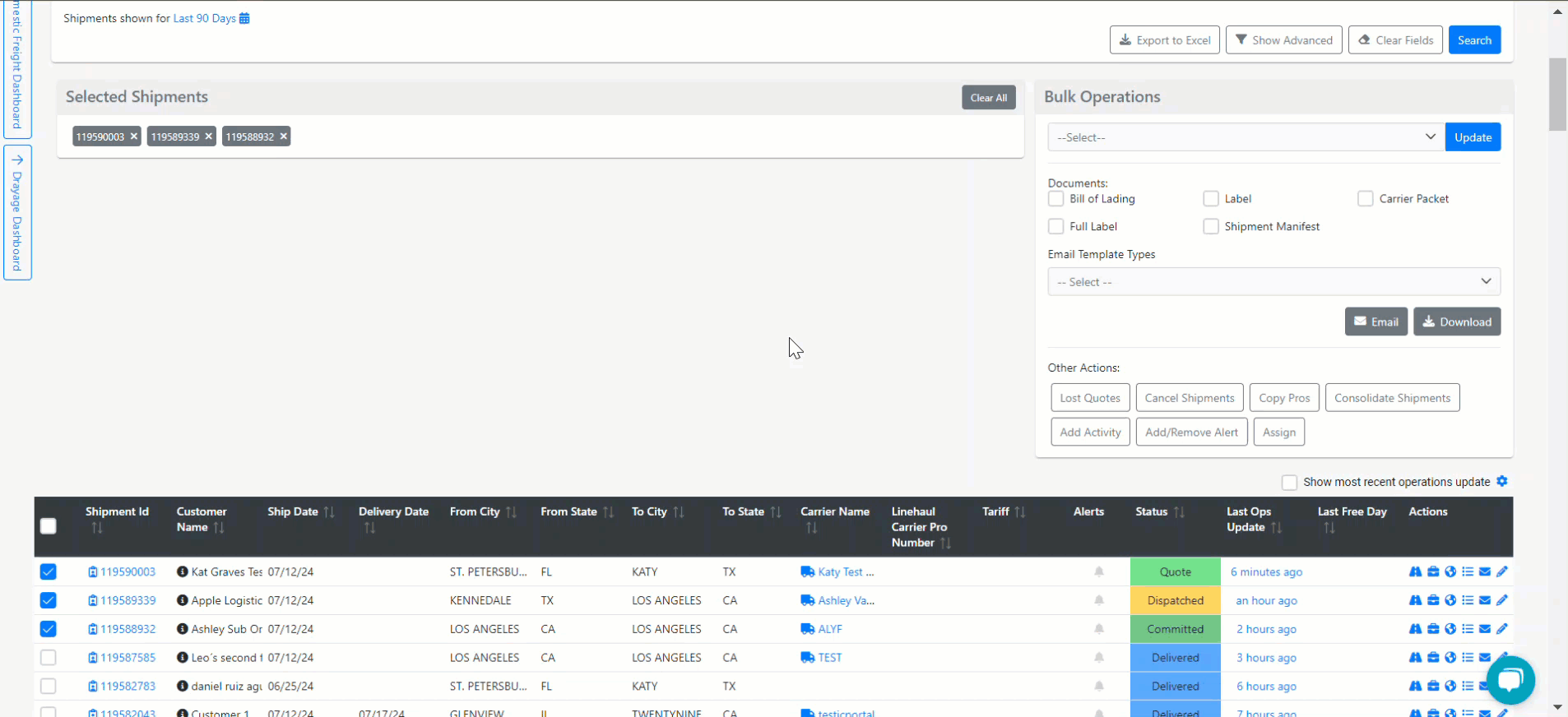Viewport: 1568px width, 717px height.
Task: Click the settings gear next to recent operations update
Action: 1501,481
